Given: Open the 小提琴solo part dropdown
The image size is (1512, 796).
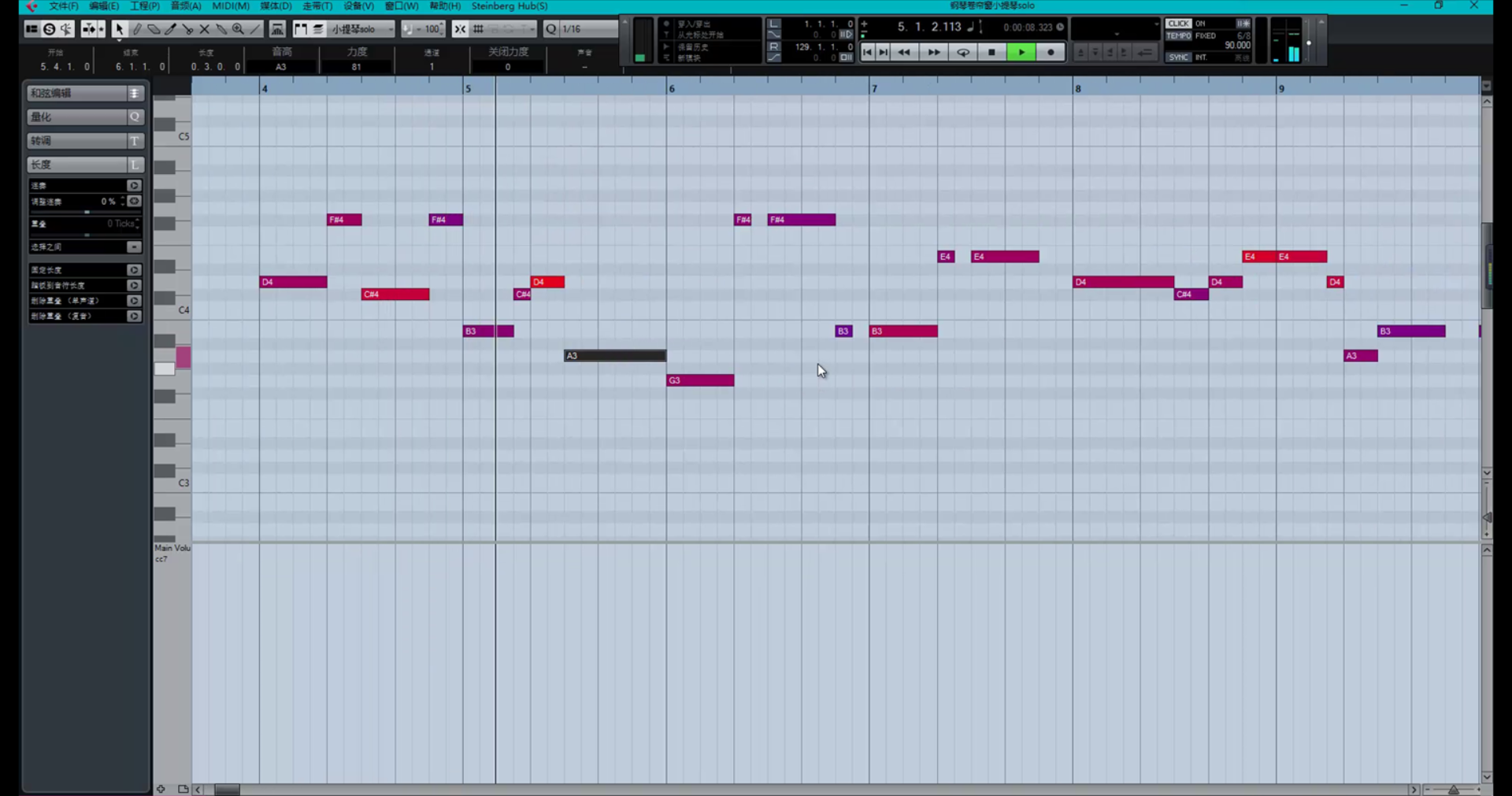Looking at the screenshot, I should click(361, 29).
